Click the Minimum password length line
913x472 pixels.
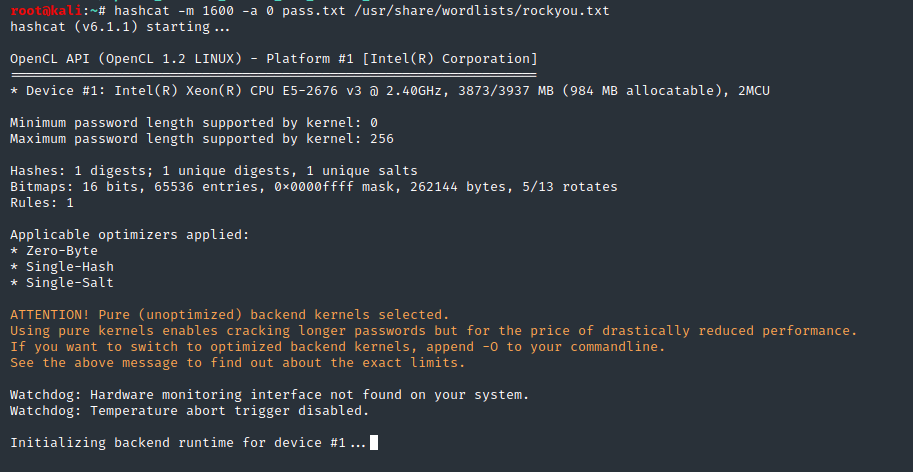tap(195, 123)
